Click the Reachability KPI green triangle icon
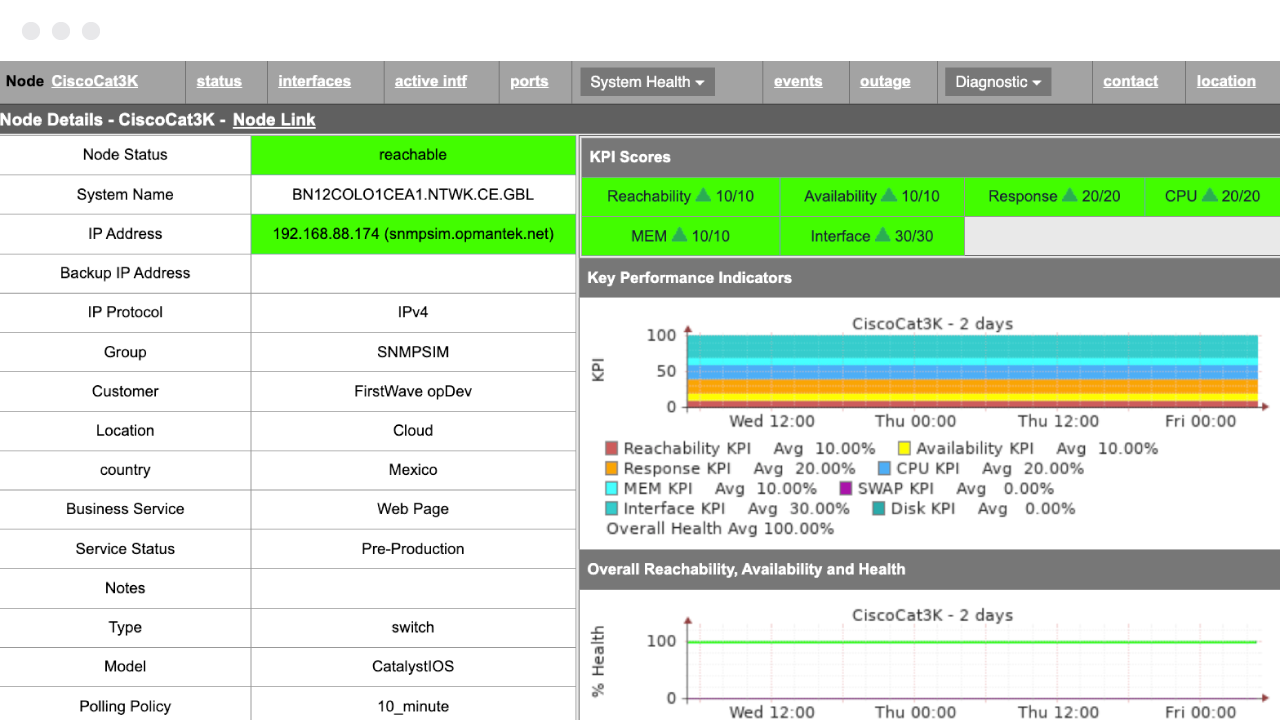The image size is (1280, 720). [703, 196]
